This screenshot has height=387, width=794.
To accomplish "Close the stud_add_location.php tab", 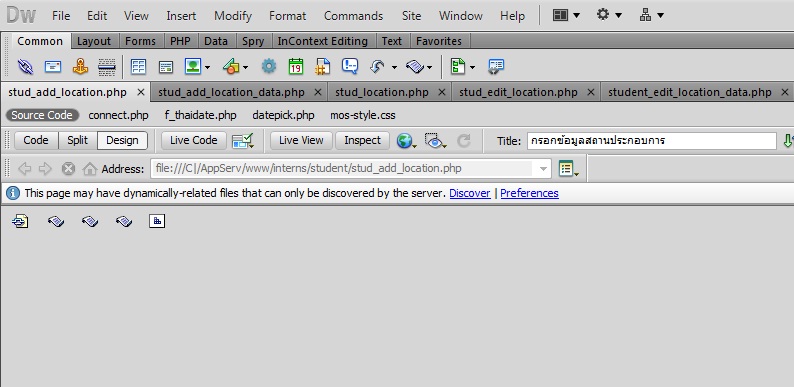I will tap(141, 92).
